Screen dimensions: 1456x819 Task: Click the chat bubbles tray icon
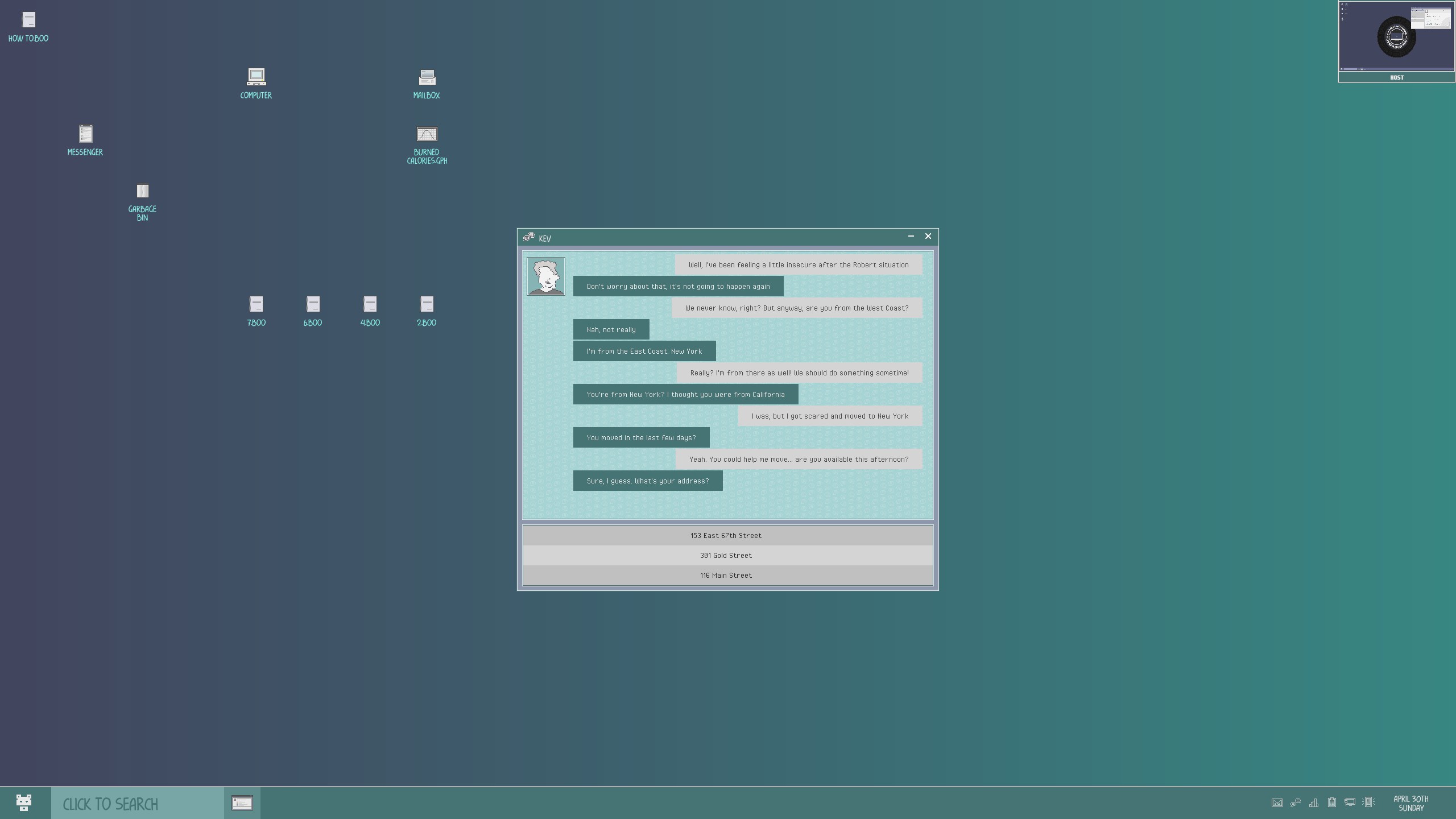(1295, 803)
